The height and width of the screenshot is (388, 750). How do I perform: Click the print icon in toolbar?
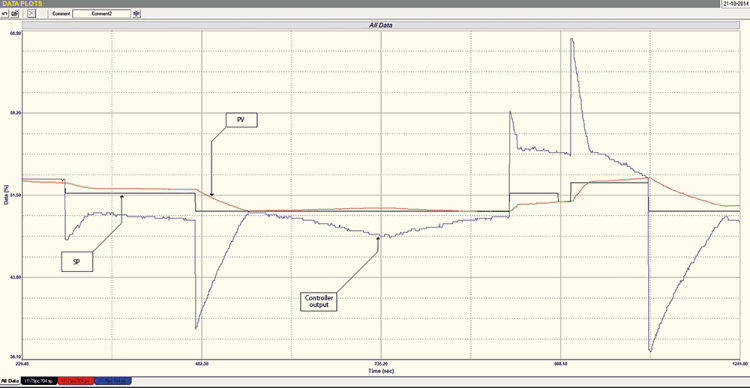[x=14, y=13]
